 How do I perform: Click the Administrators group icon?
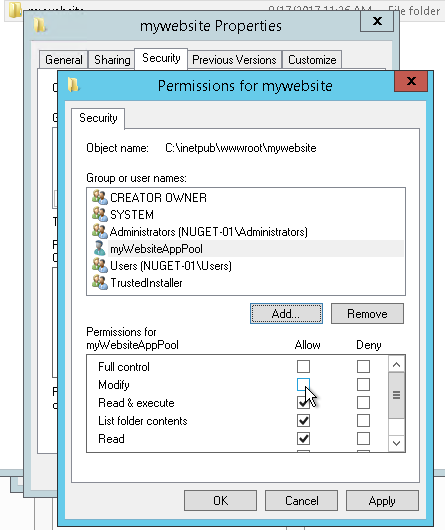(100, 232)
